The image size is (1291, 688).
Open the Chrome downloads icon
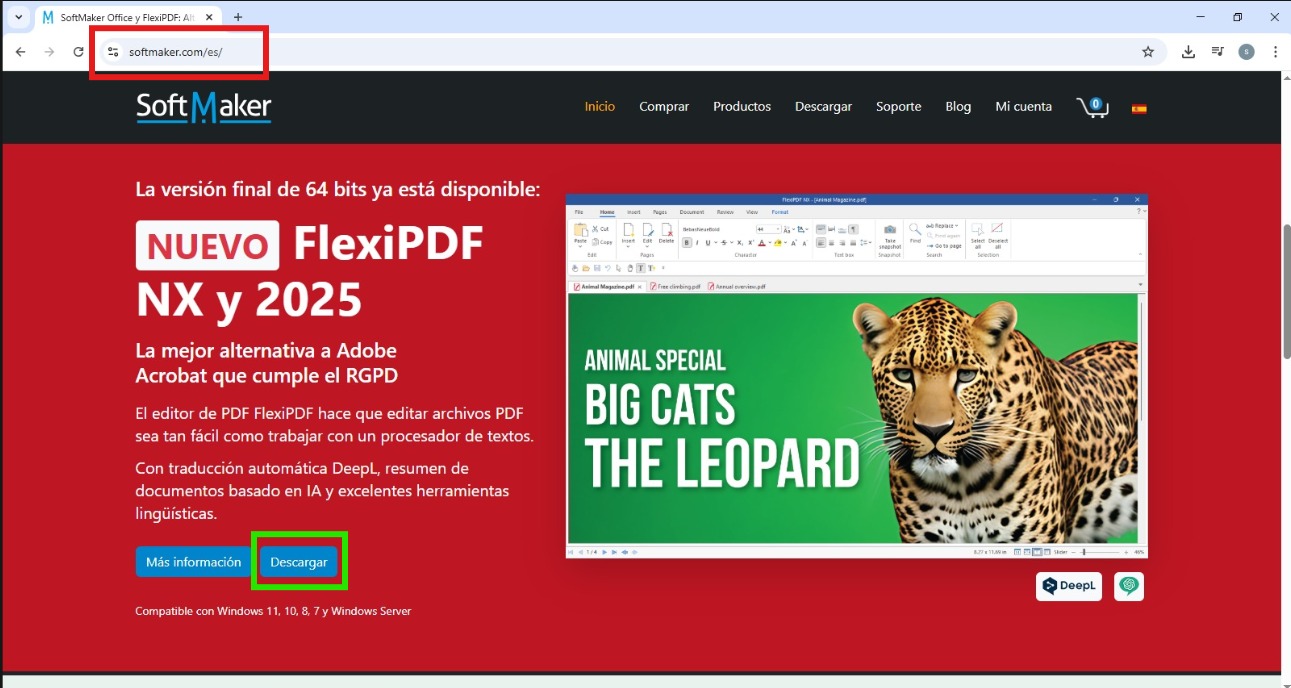(1188, 52)
